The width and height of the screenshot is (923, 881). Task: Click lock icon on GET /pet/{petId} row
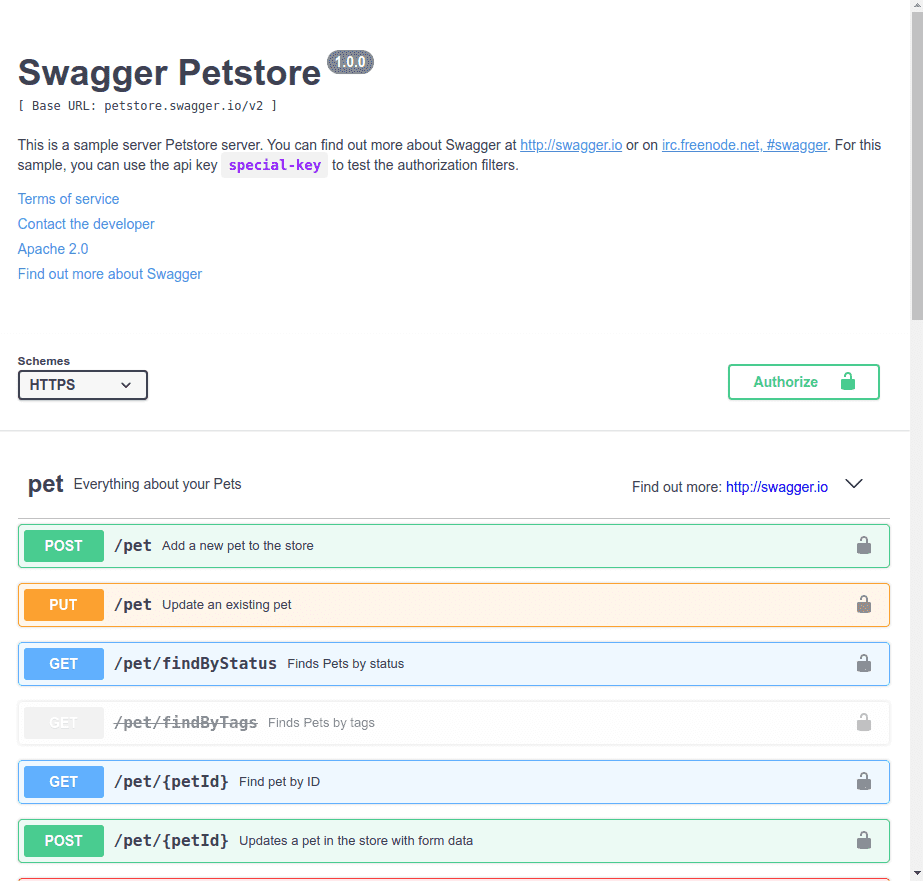coord(863,782)
